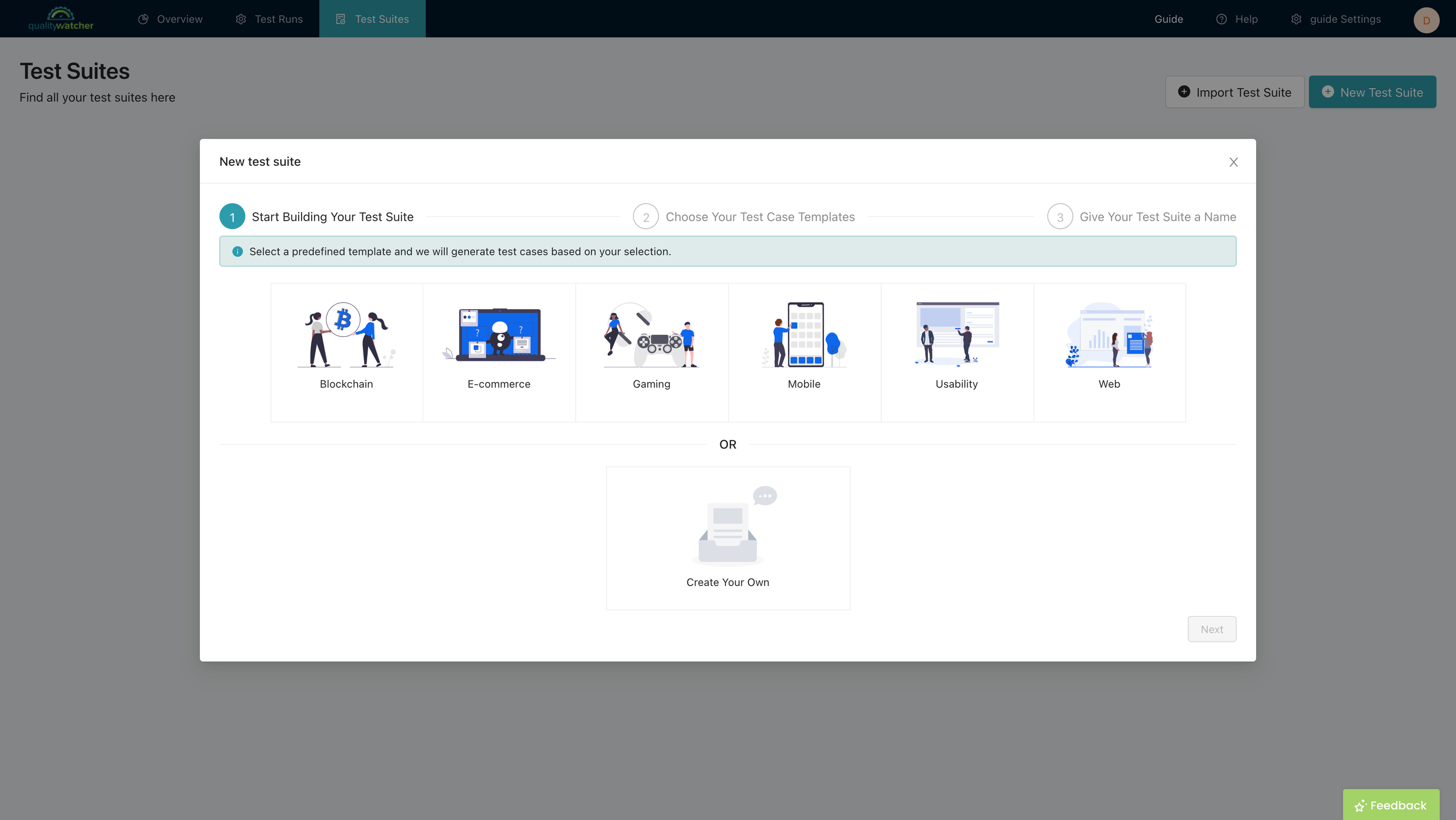Screen dimensions: 1456x820
Task: Open the Help menu
Action: click(1237, 18)
